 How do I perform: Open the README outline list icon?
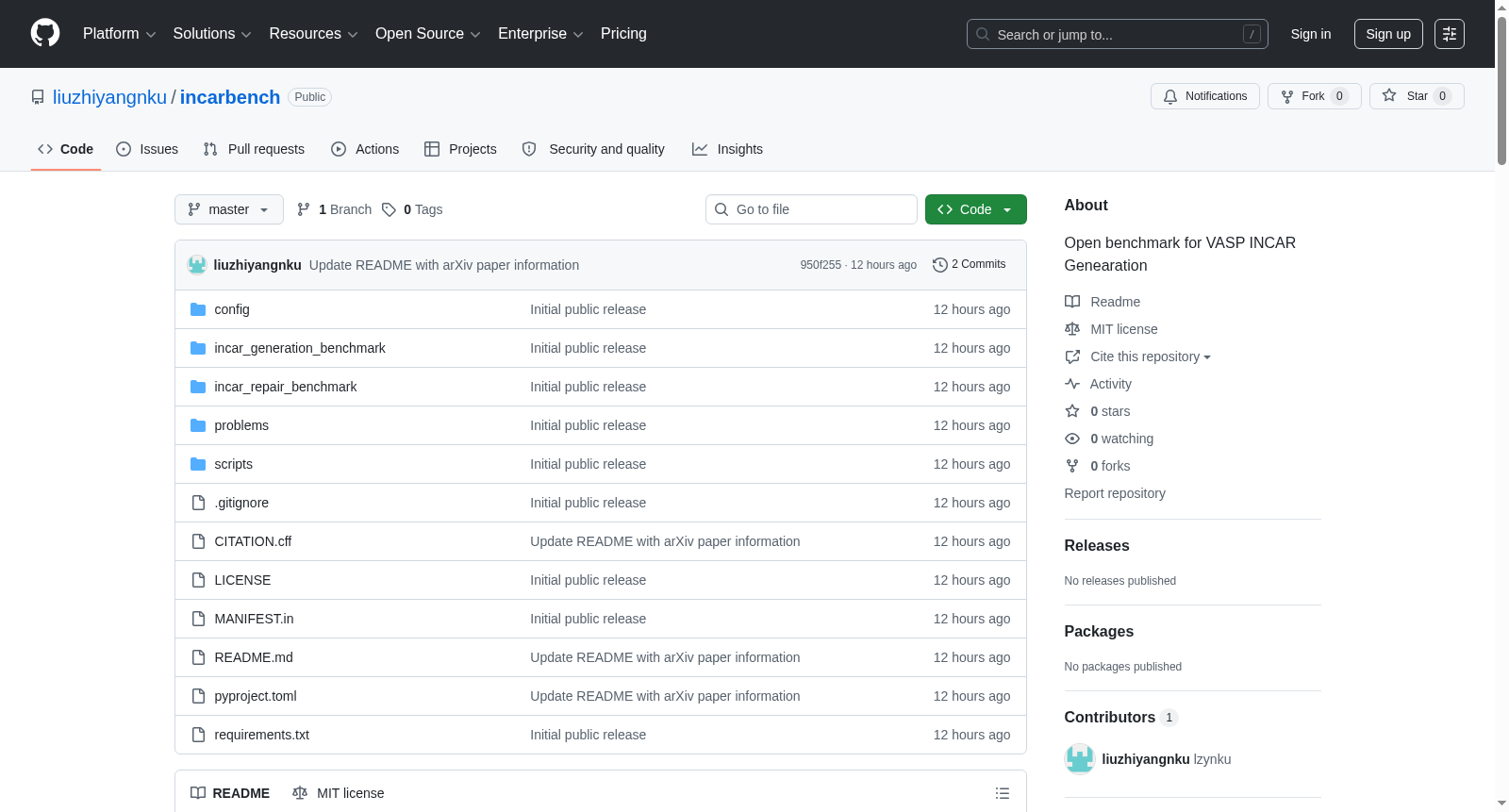click(x=1003, y=793)
